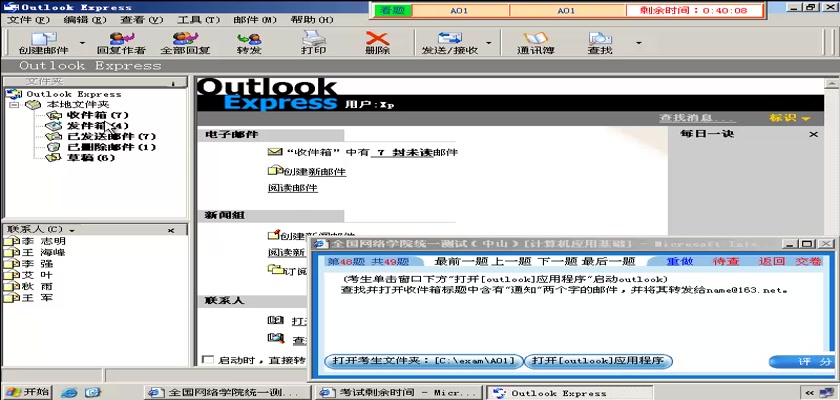Open the 草稿 (6) folder
Viewport: 840px width, 400px height.
click(x=91, y=158)
